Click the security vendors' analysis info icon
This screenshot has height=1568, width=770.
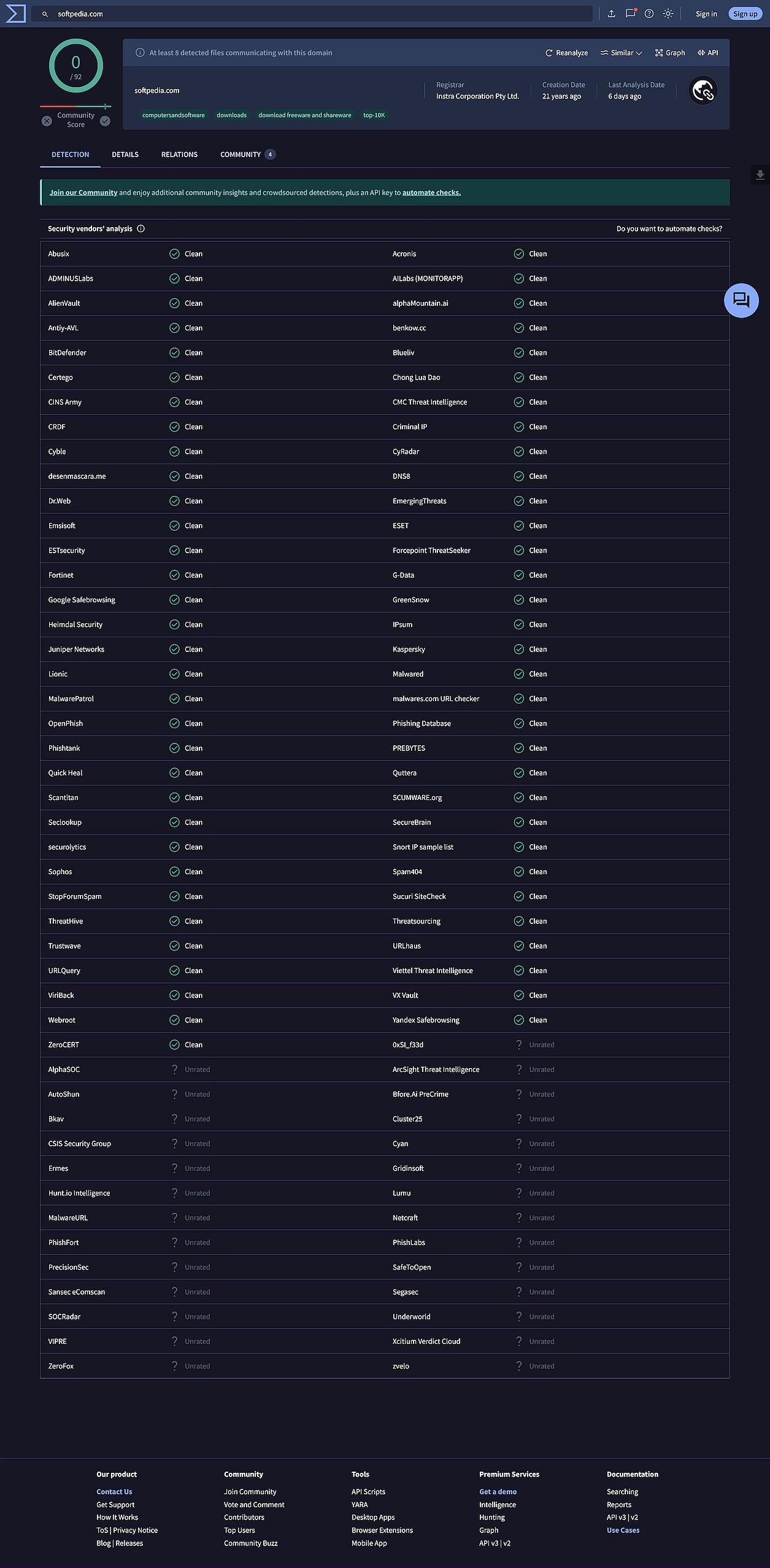(x=141, y=229)
